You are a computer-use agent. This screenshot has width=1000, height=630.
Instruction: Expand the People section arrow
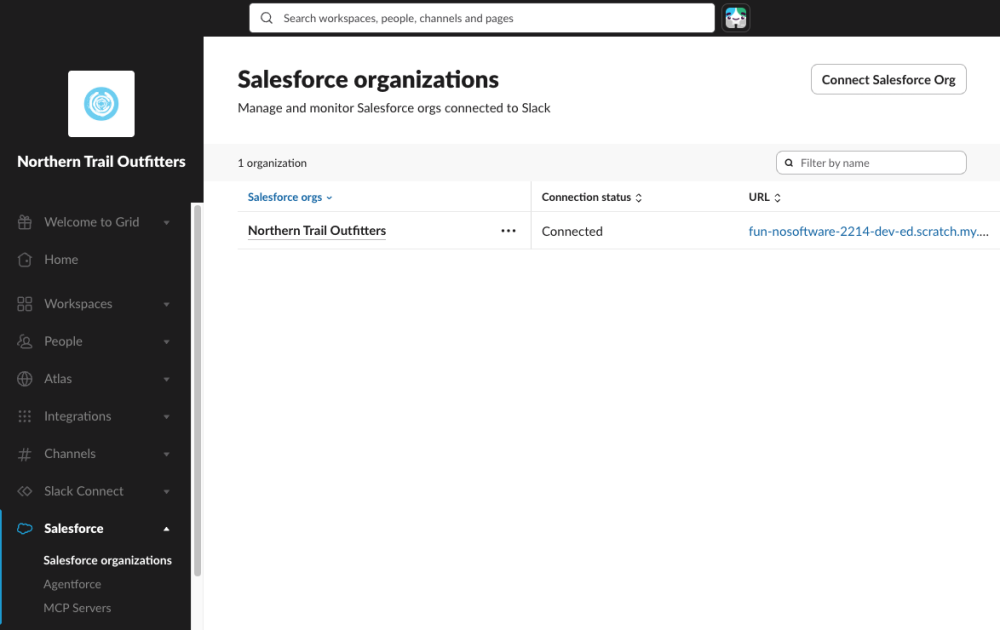(166, 342)
